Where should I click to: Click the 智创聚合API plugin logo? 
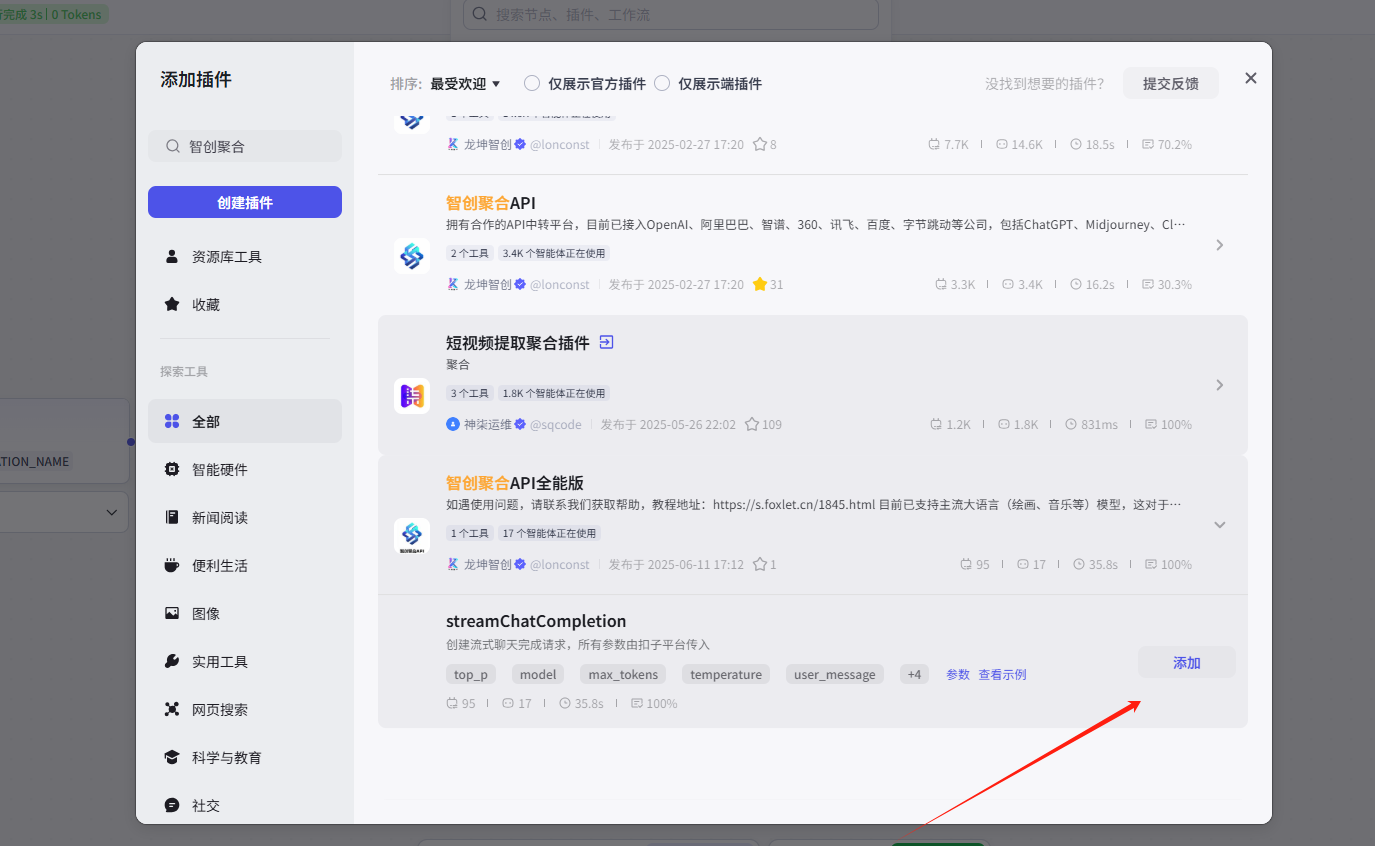412,256
